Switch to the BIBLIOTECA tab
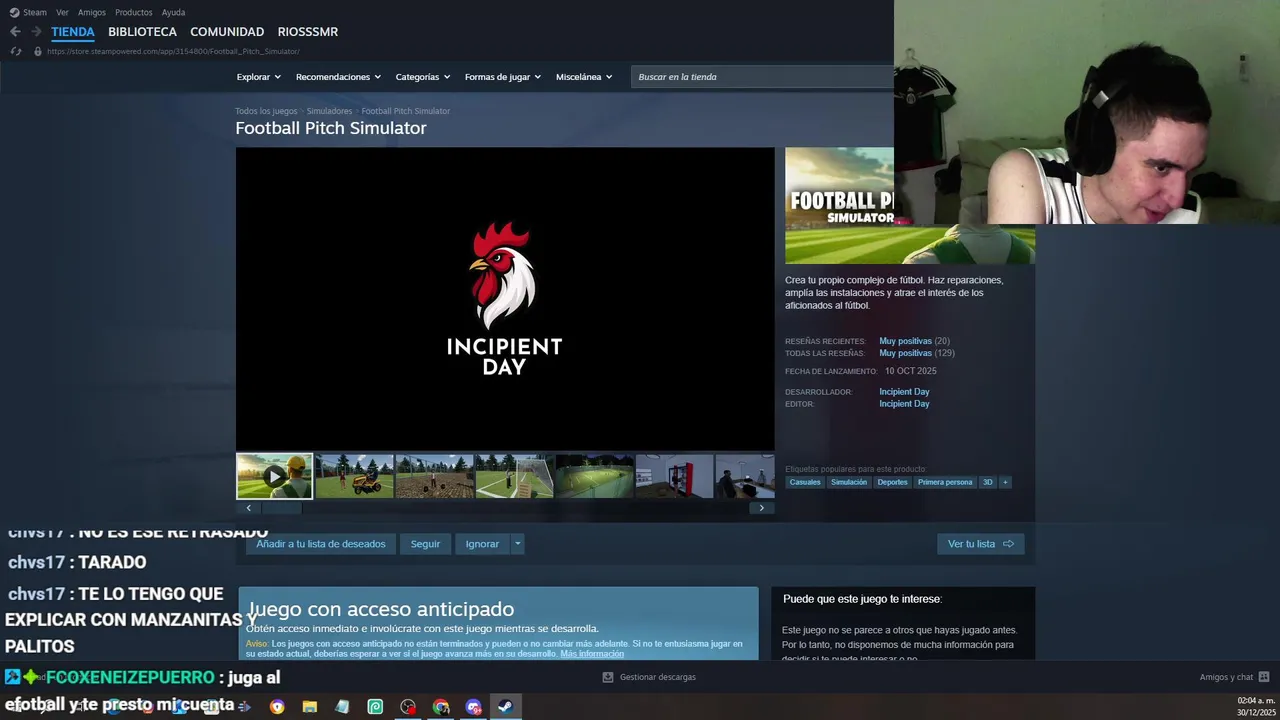This screenshot has width=1280, height=720. [x=142, y=32]
